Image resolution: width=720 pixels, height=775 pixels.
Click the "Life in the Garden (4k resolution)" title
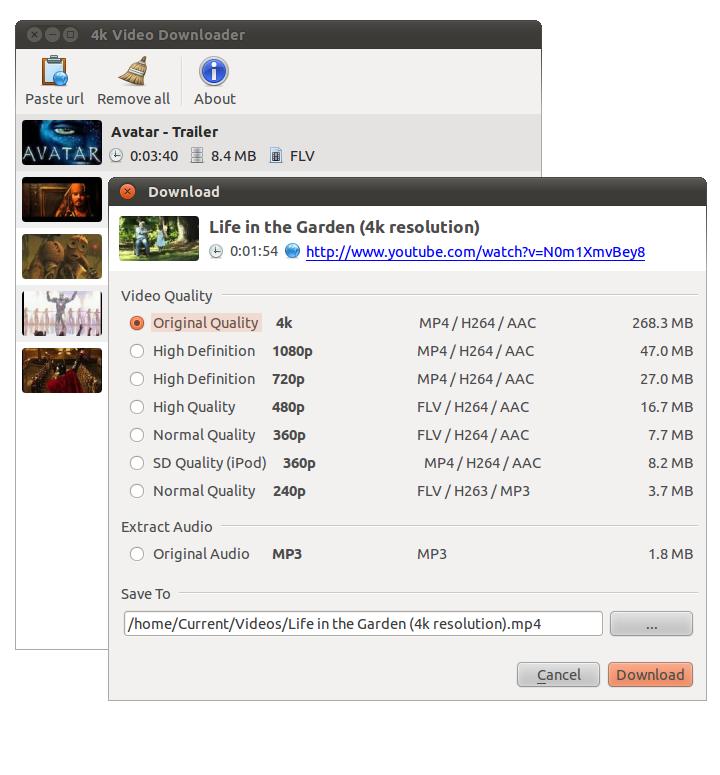tap(344, 227)
